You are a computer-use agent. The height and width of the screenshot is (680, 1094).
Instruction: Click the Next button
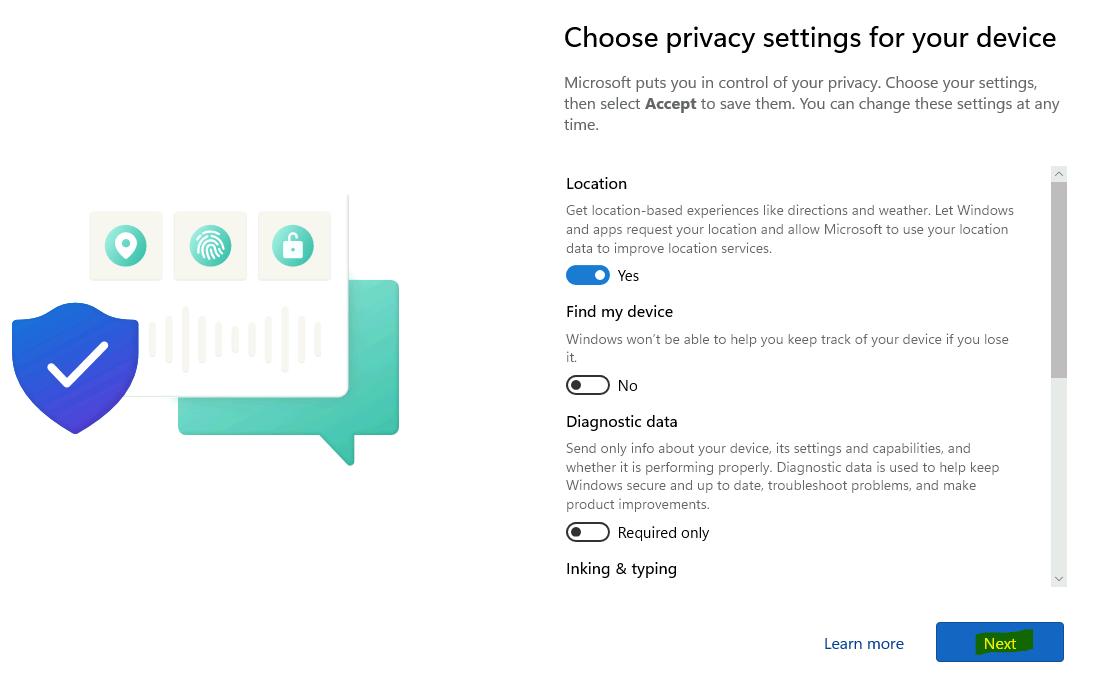click(1000, 642)
